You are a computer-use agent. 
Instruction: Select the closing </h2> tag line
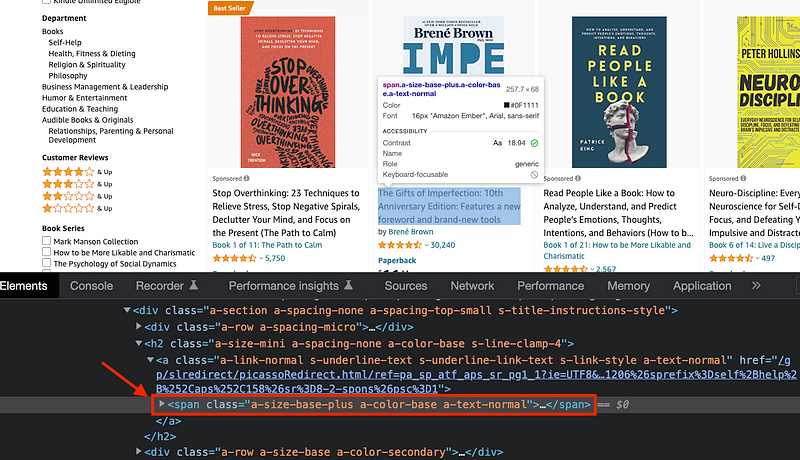tap(160, 437)
